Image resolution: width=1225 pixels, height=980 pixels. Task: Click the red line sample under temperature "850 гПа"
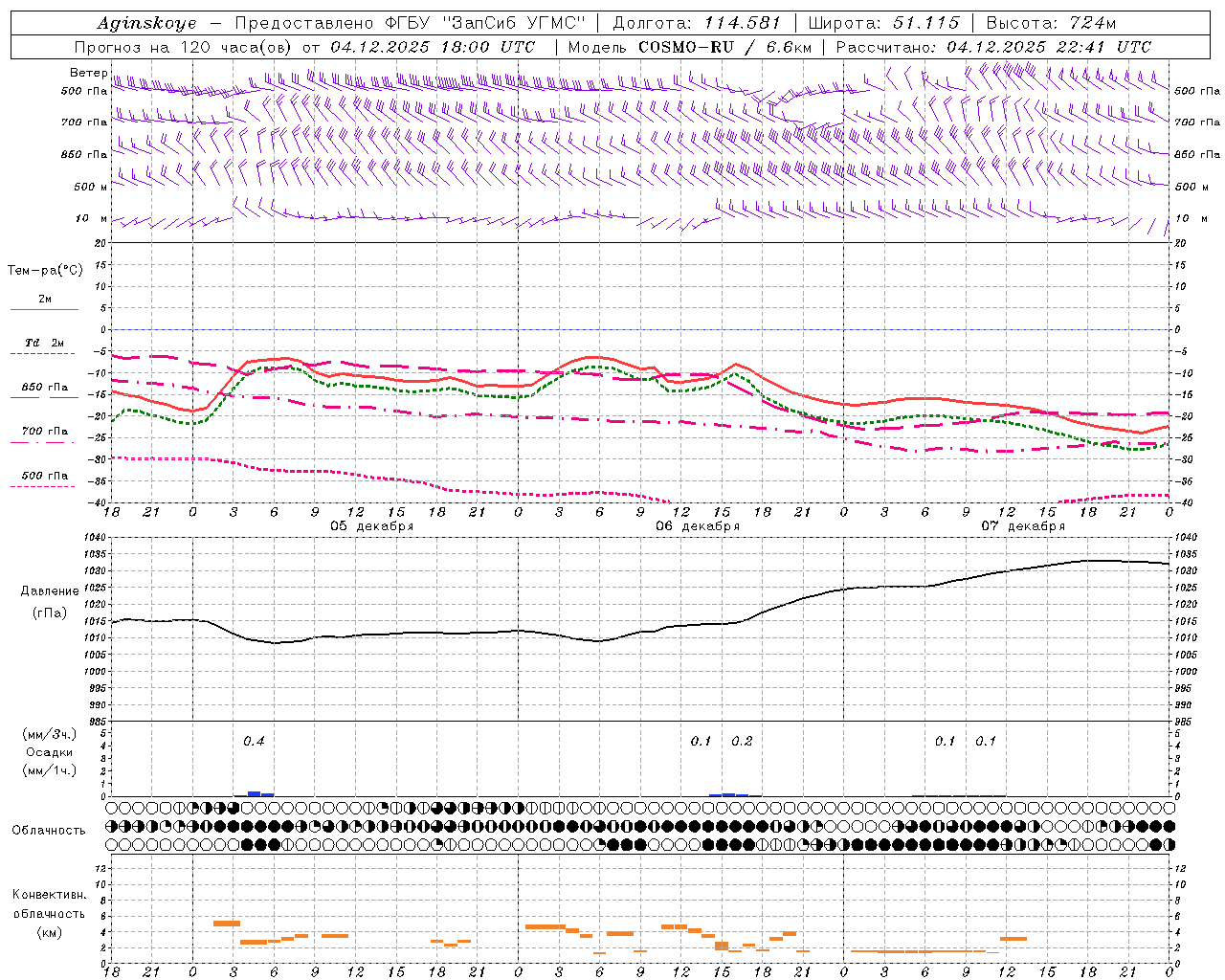44,397
